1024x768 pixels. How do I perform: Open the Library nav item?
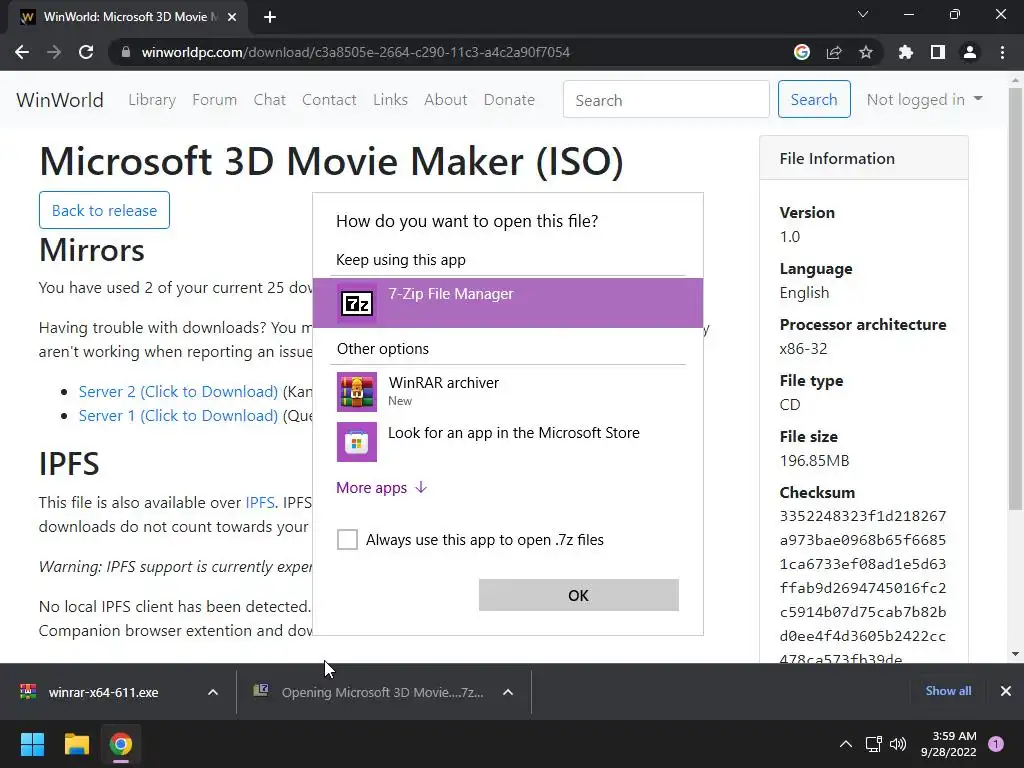coord(152,100)
